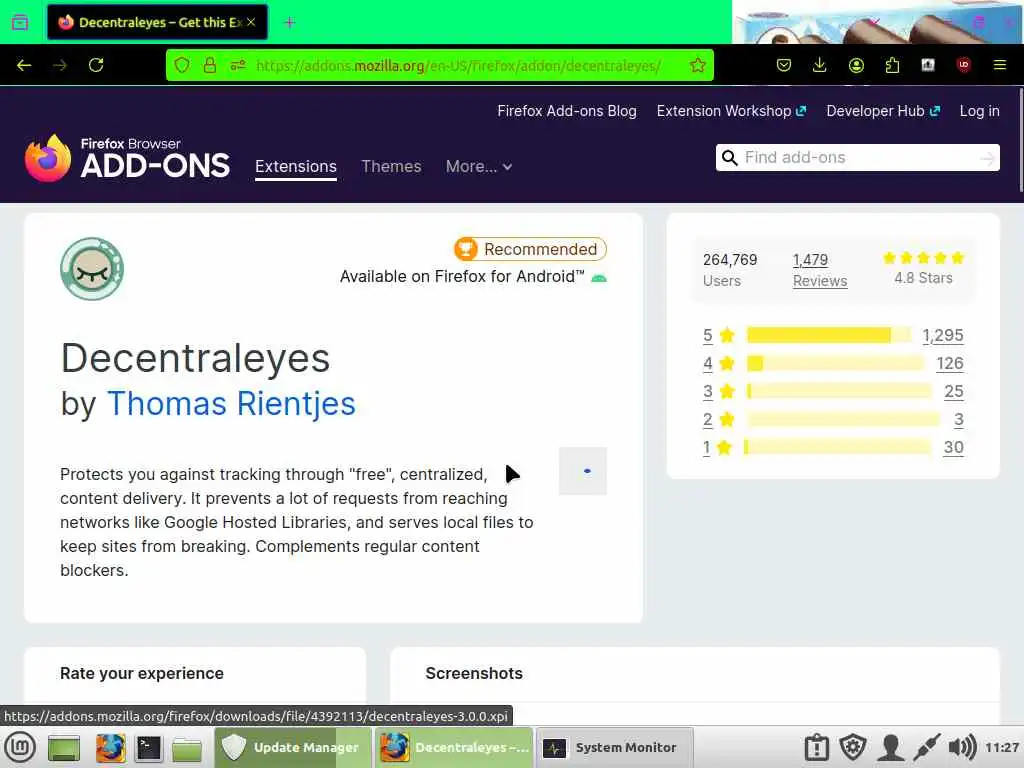1024x768 pixels.
Task: Open the Pocket save icon
Action: [x=784, y=65]
